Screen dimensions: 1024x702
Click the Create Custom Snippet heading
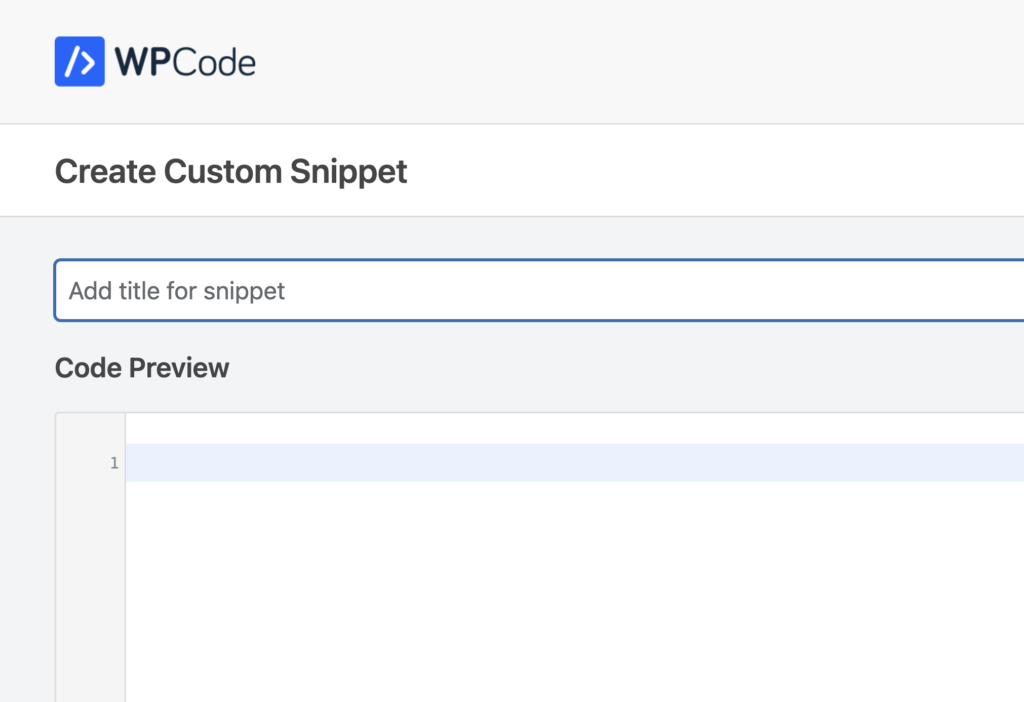pos(231,172)
